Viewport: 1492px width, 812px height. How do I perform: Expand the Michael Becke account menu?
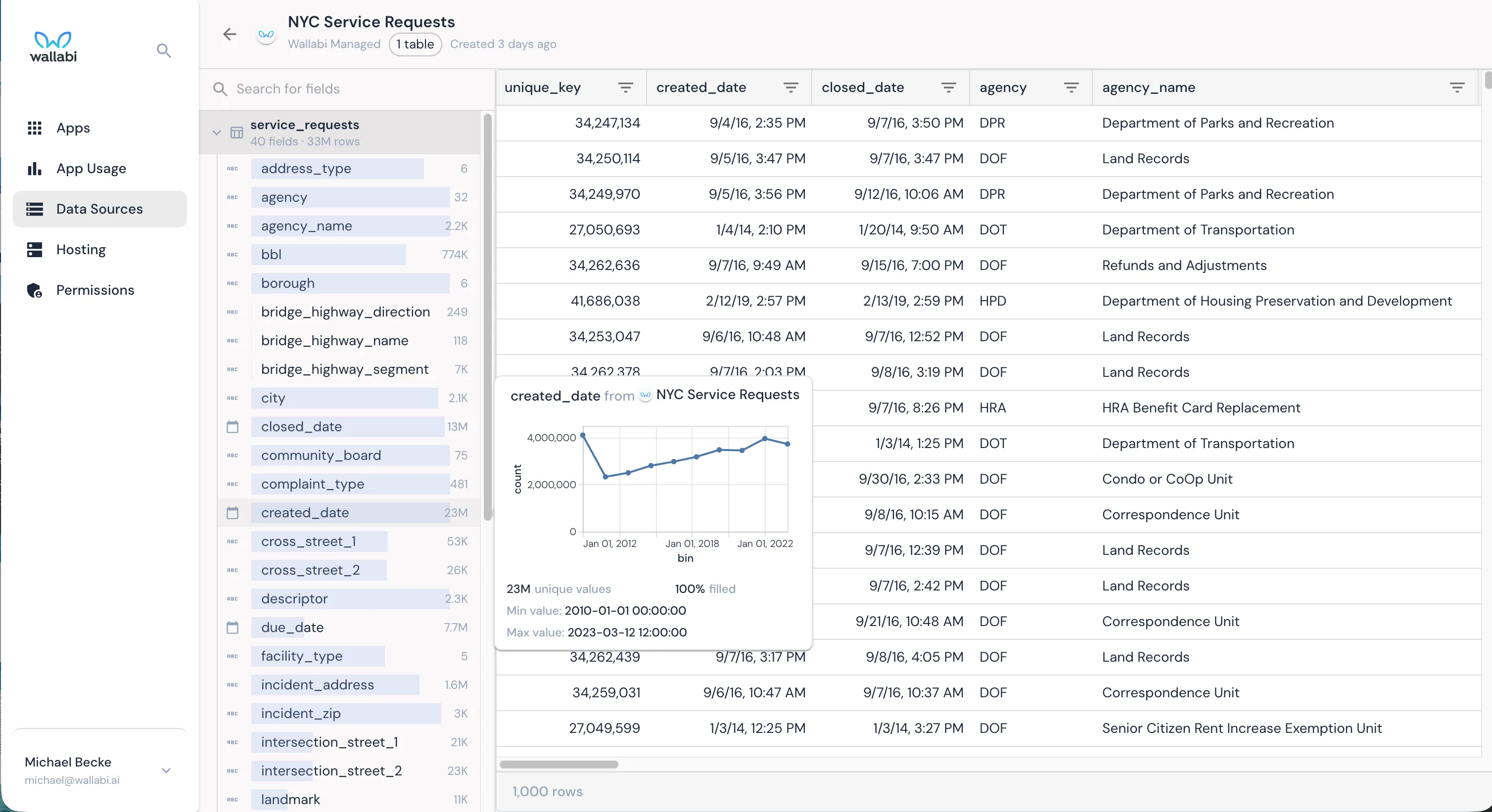click(x=166, y=770)
